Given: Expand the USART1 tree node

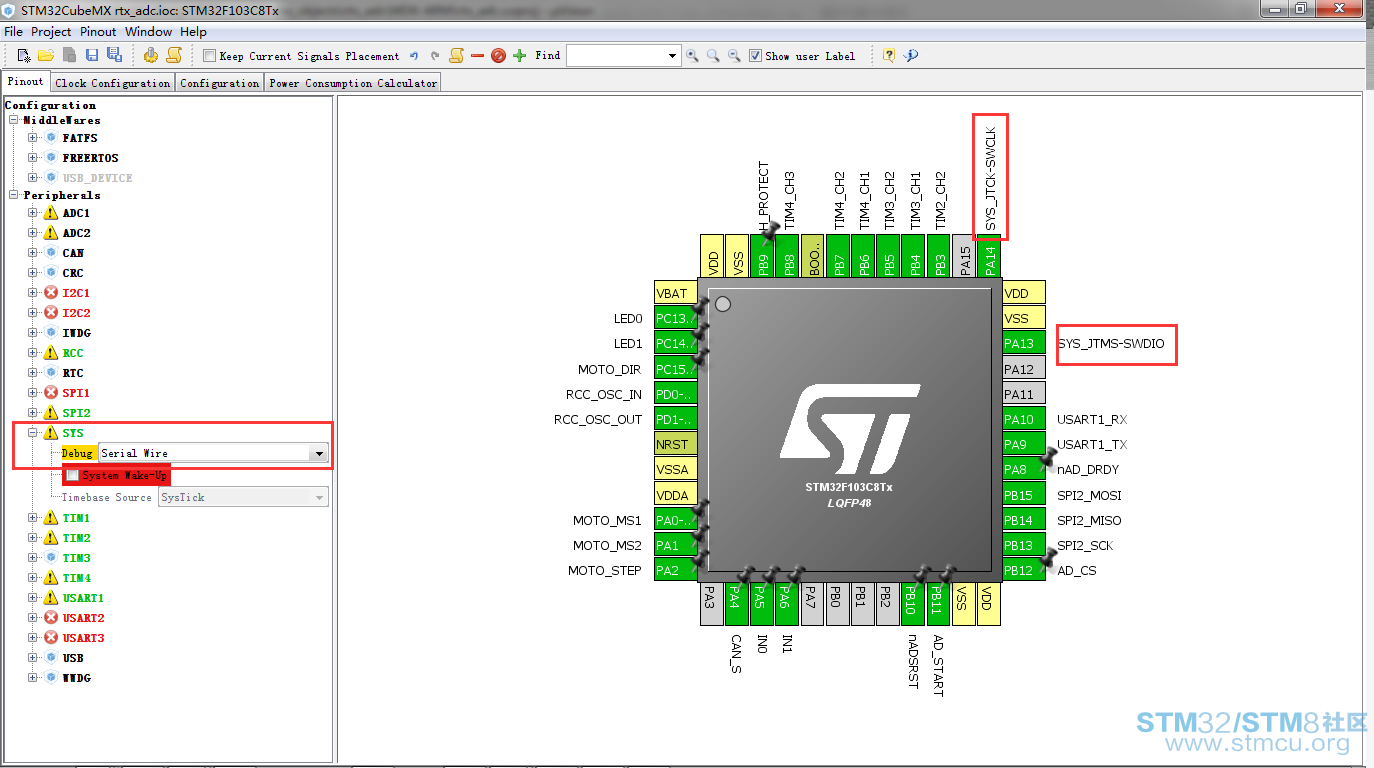Looking at the screenshot, I should coord(33,598).
